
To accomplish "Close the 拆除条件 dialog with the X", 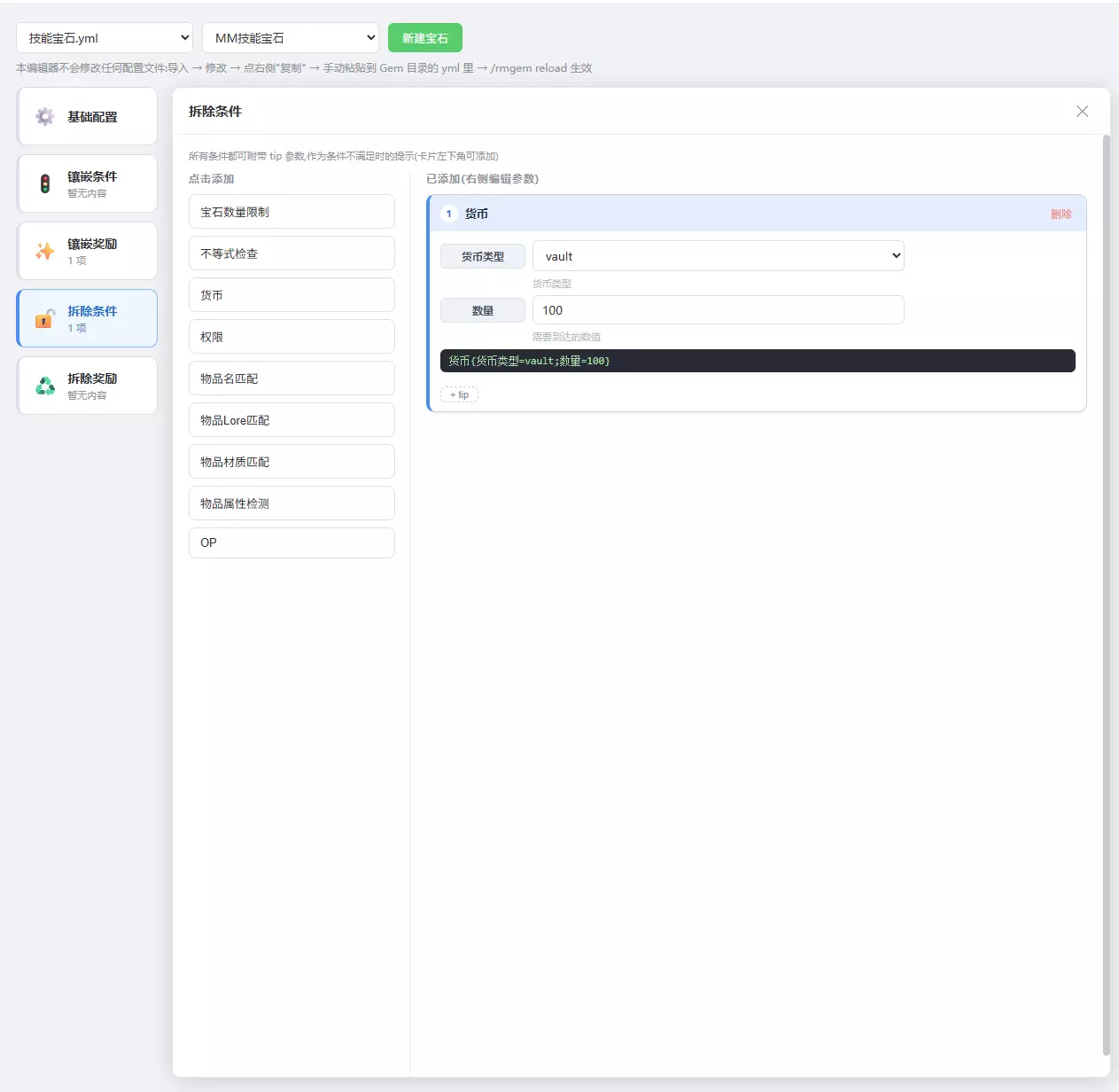I will click(x=1082, y=111).
